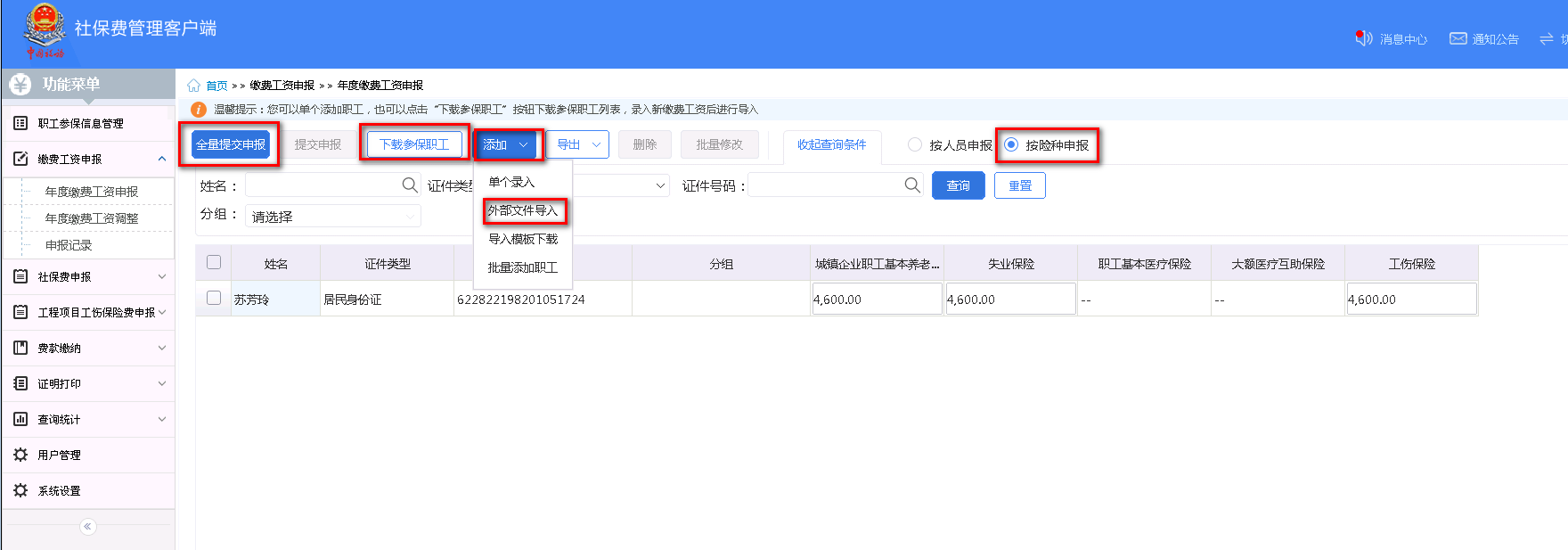This screenshot has width=1568, height=550.
Task: Open the notification announcement envelope icon
Action: coord(1458,38)
